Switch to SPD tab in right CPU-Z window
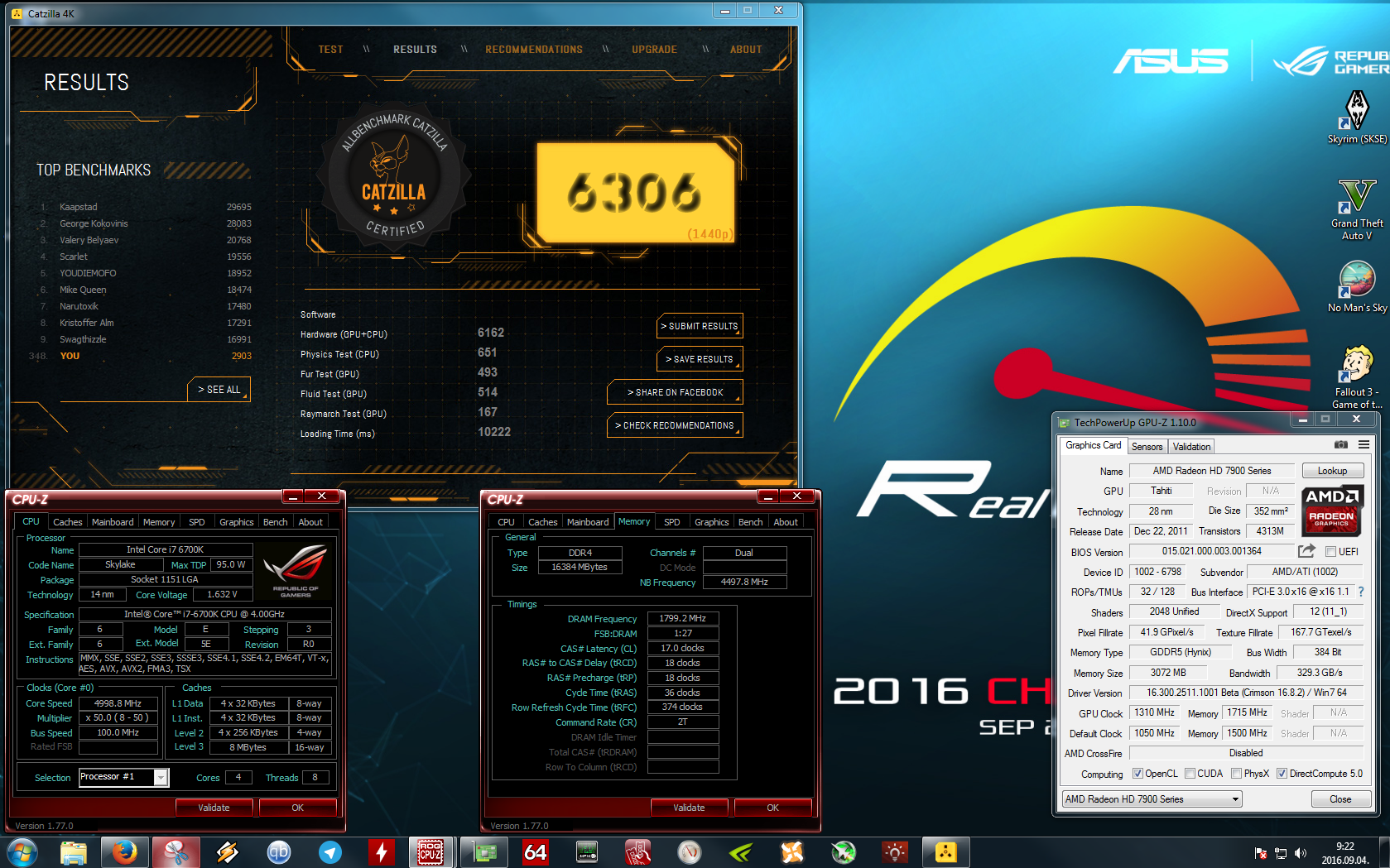 [671, 522]
